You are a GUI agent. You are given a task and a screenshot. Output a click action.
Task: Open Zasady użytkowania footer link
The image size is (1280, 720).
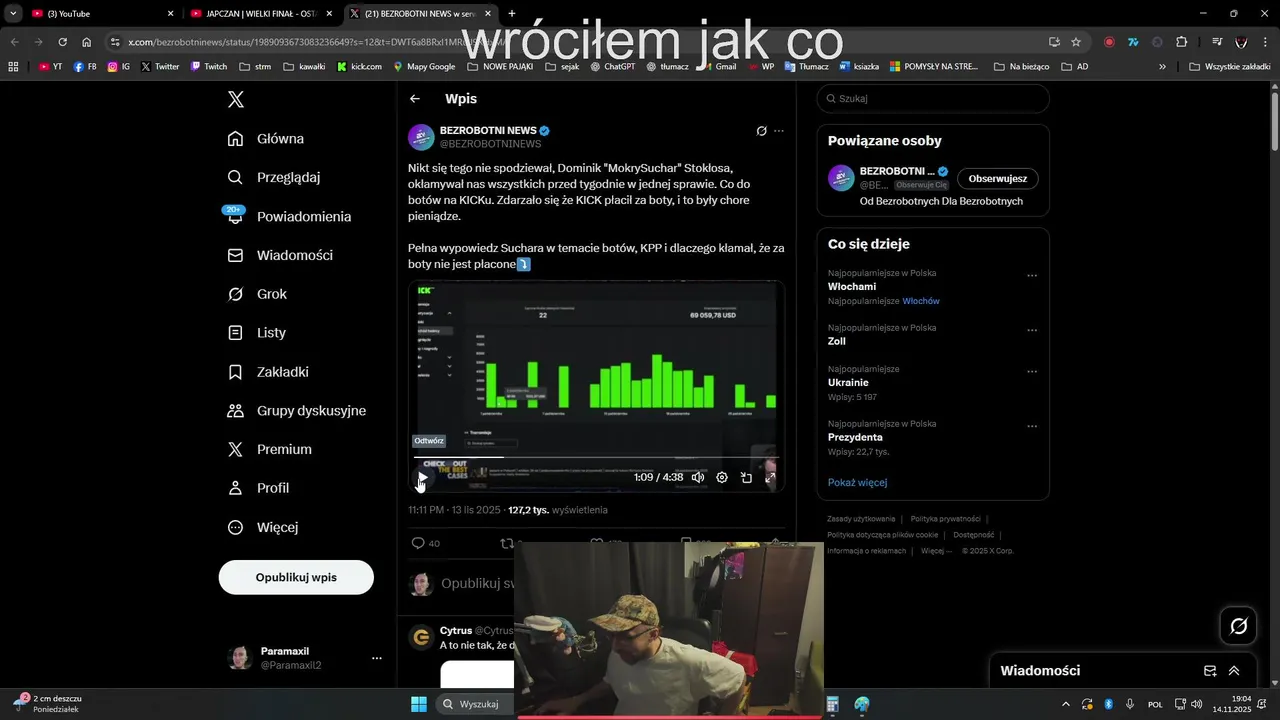point(861,519)
